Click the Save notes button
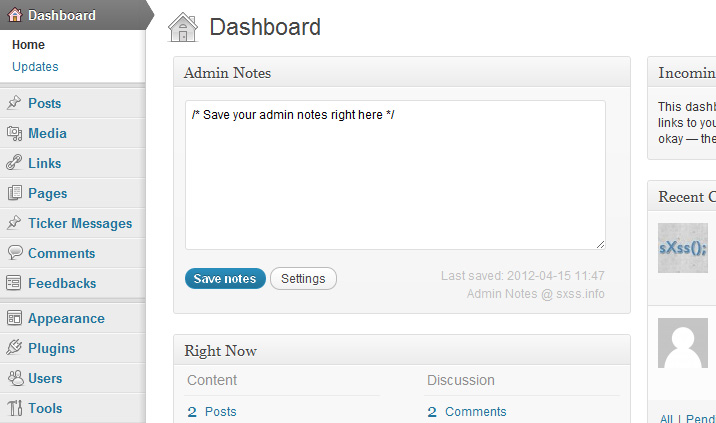Viewport: 716px width, 423px height. tap(225, 279)
